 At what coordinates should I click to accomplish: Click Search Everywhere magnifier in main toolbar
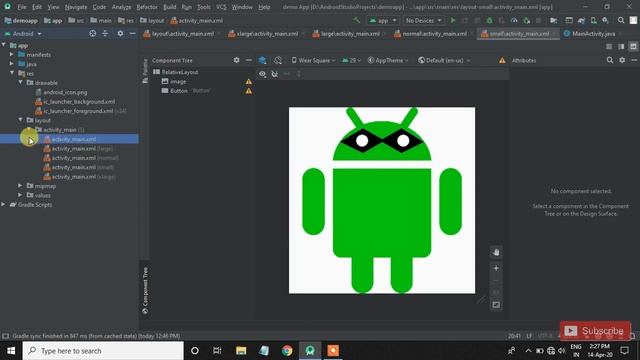point(621,20)
